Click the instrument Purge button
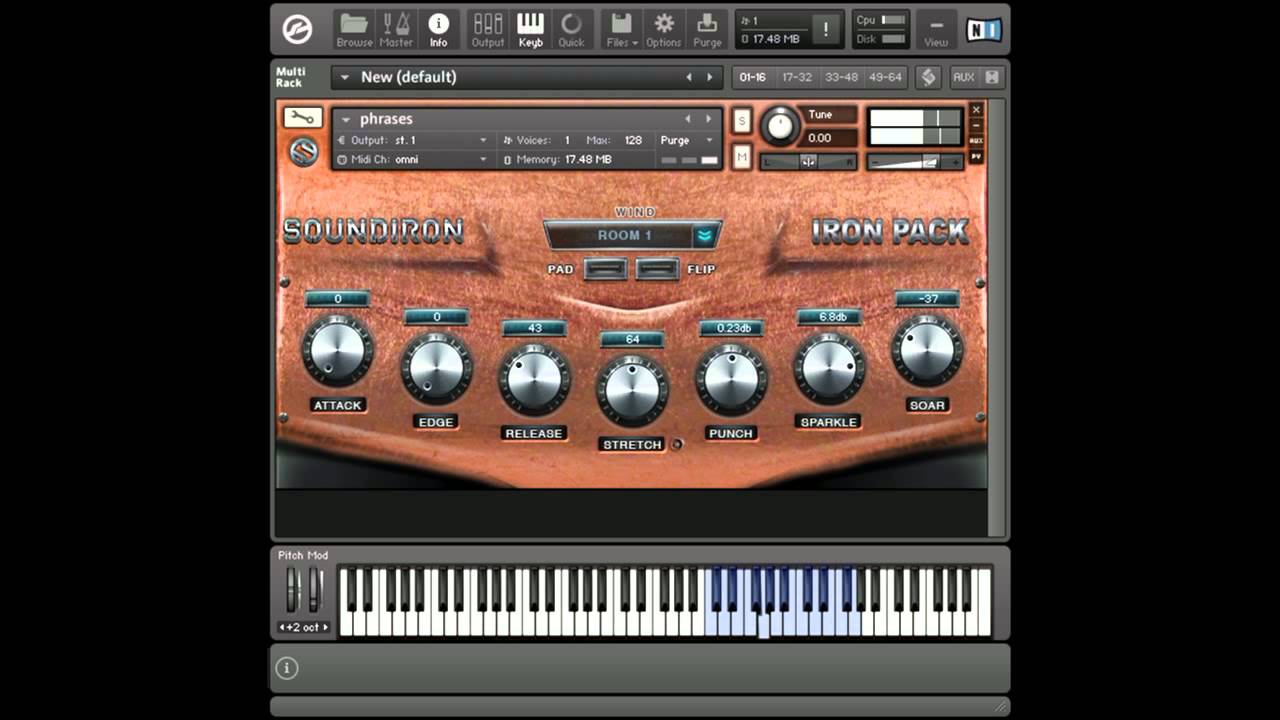The width and height of the screenshot is (1280, 720). [x=686, y=140]
